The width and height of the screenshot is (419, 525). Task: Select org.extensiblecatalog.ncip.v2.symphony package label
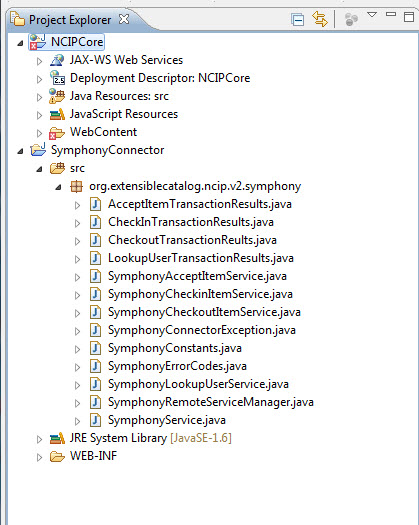pos(195,186)
